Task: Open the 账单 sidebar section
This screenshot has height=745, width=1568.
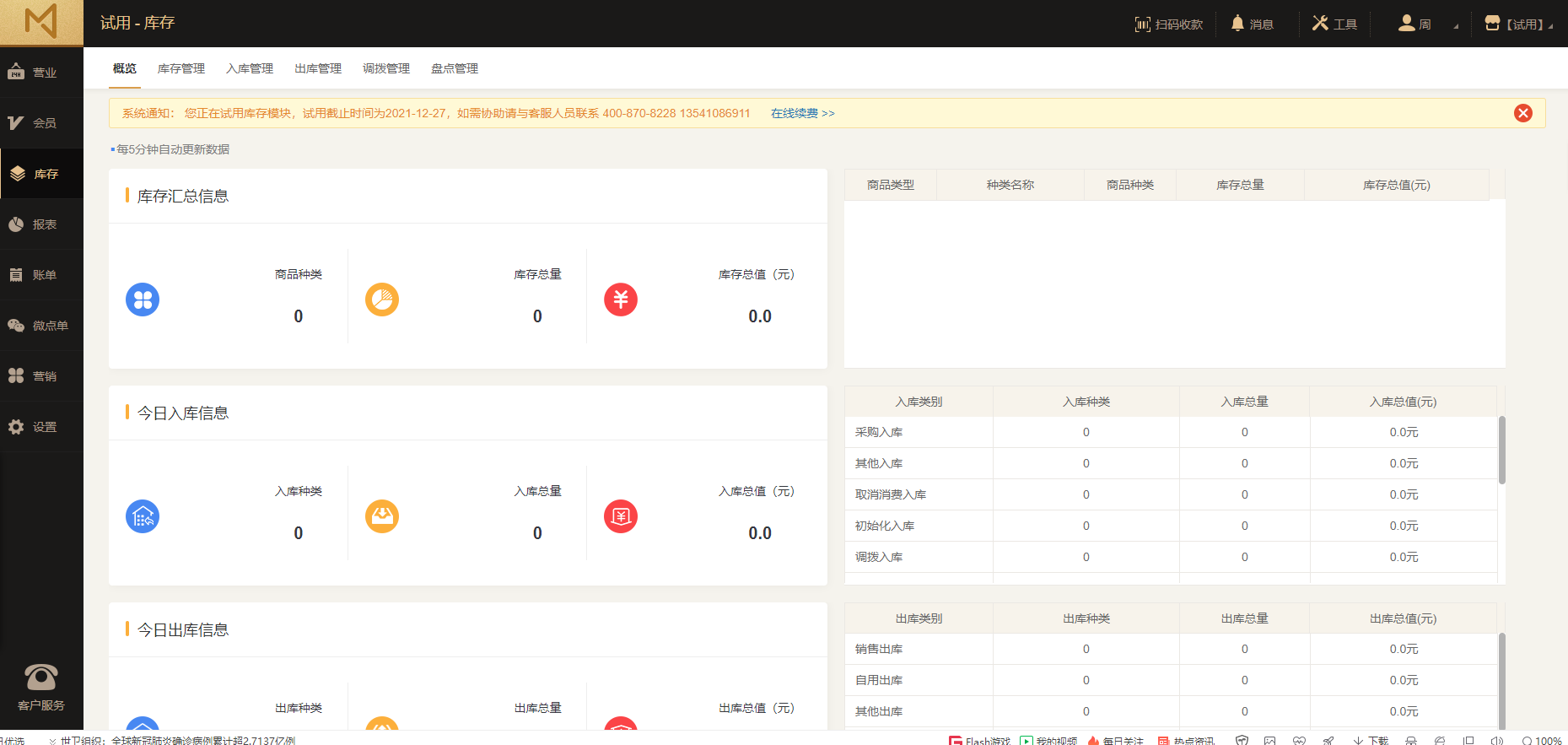Action: point(41,275)
